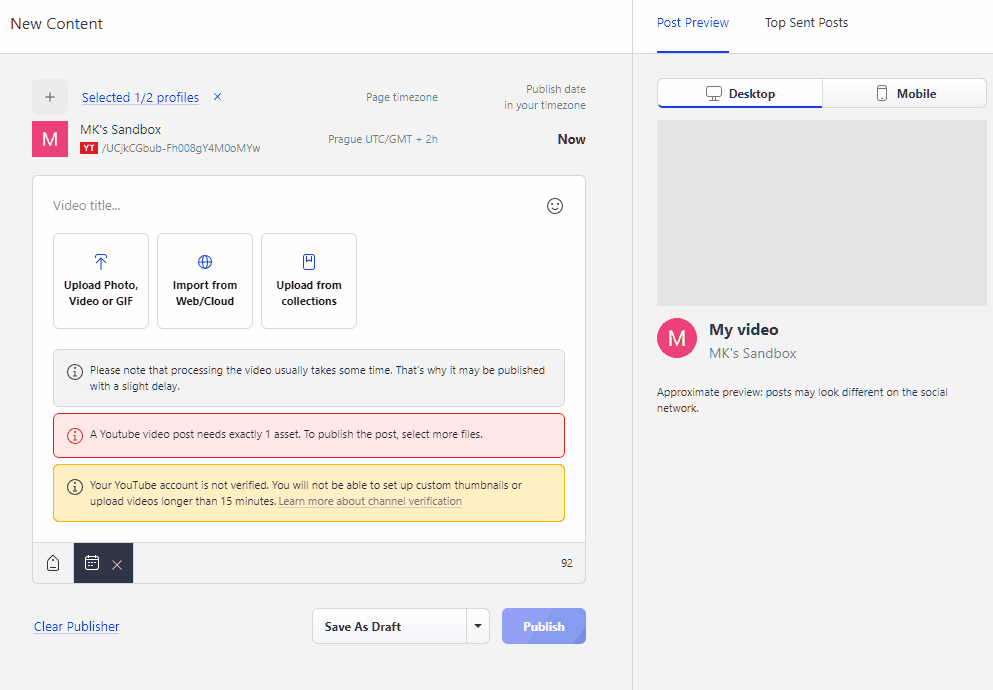
Task: Open the emoji picker smiley icon
Action: (x=555, y=206)
